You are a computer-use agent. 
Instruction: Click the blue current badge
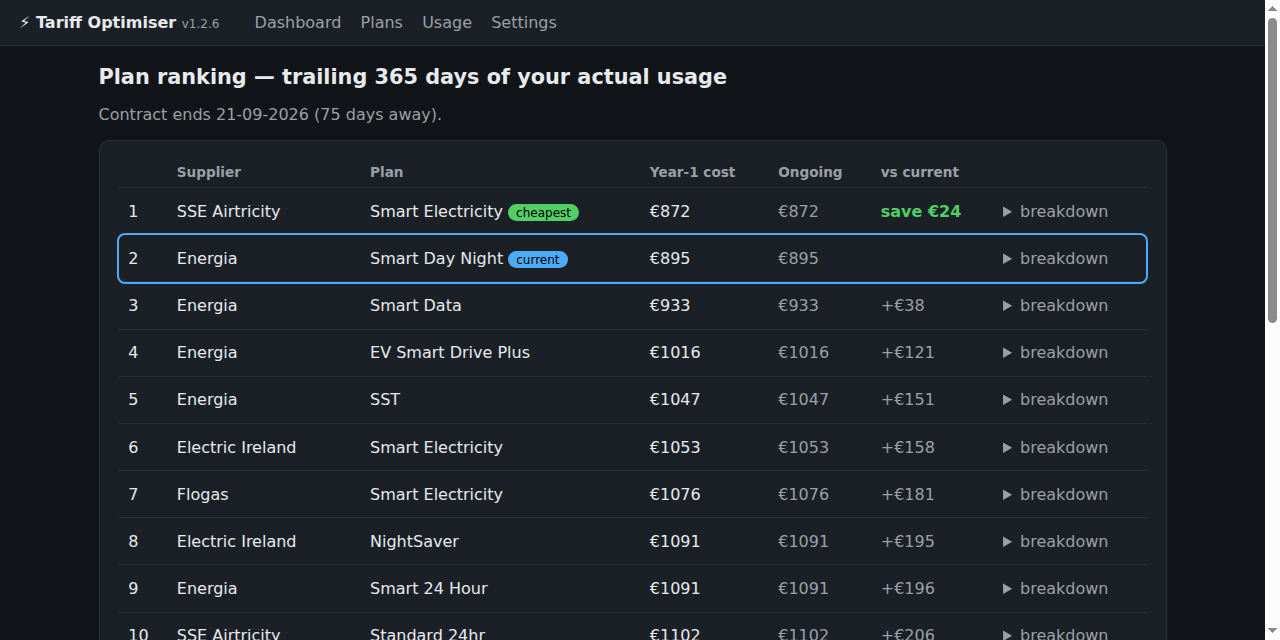(x=538, y=259)
